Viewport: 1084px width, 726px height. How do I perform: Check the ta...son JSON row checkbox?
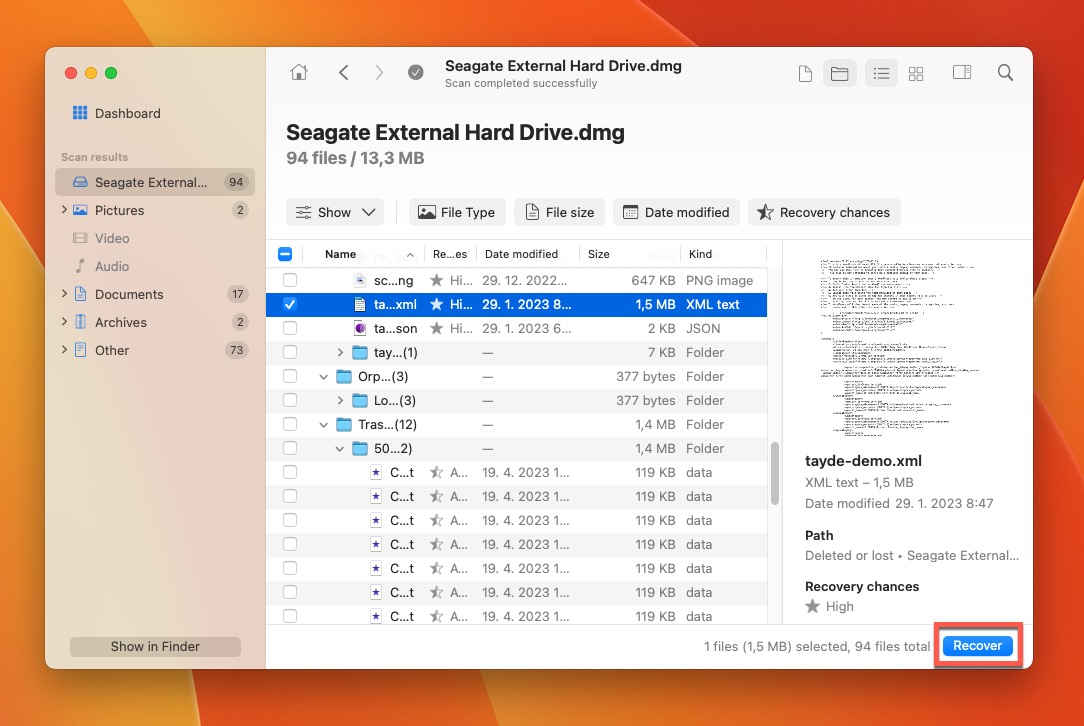(290, 328)
